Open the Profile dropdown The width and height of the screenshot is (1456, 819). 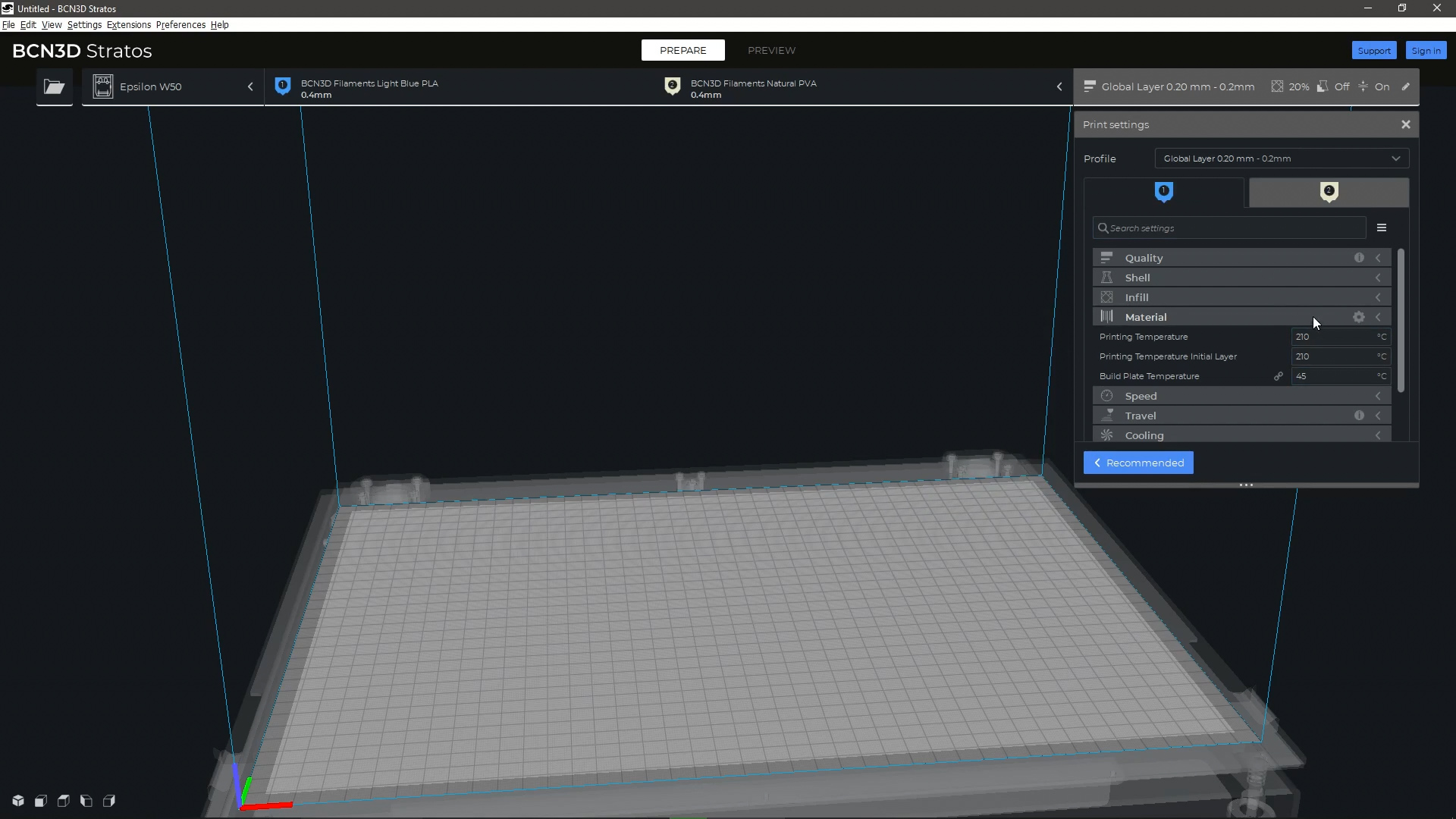pos(1282,158)
